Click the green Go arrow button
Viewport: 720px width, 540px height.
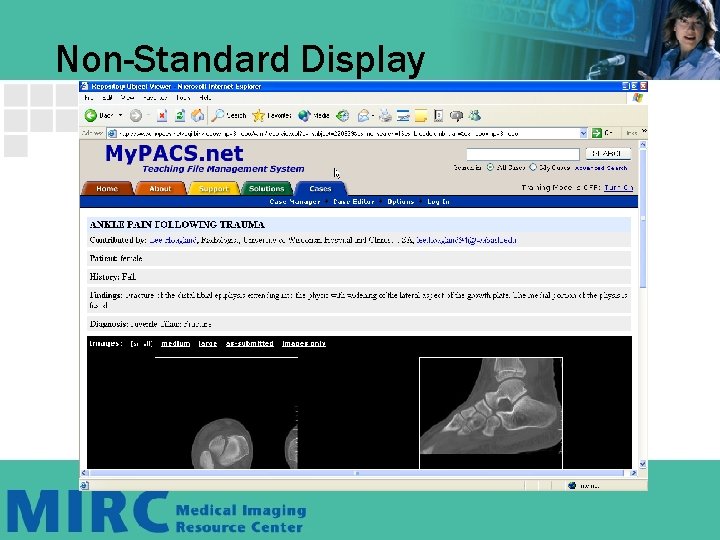coord(596,133)
